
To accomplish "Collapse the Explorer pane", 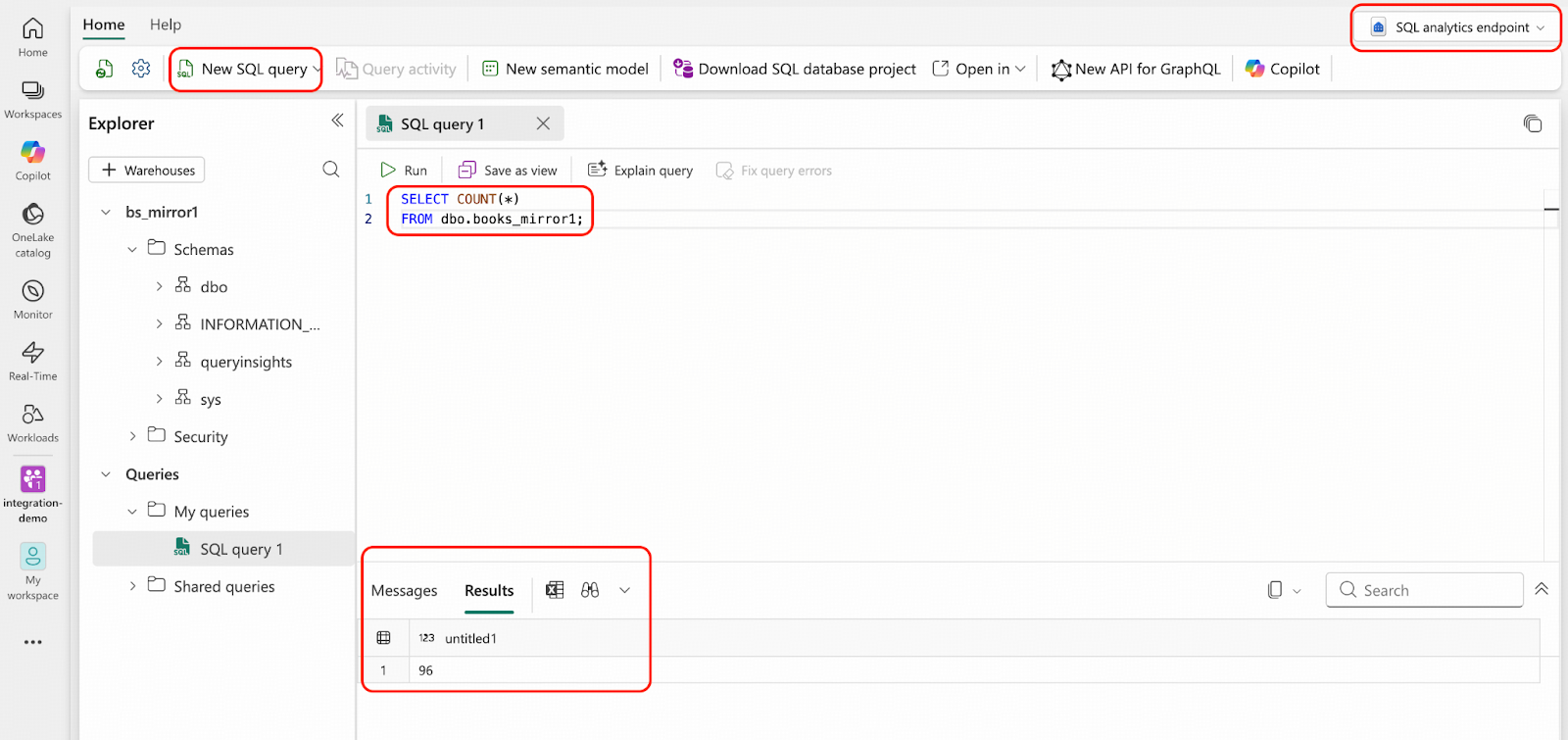I will pyautogui.click(x=337, y=121).
